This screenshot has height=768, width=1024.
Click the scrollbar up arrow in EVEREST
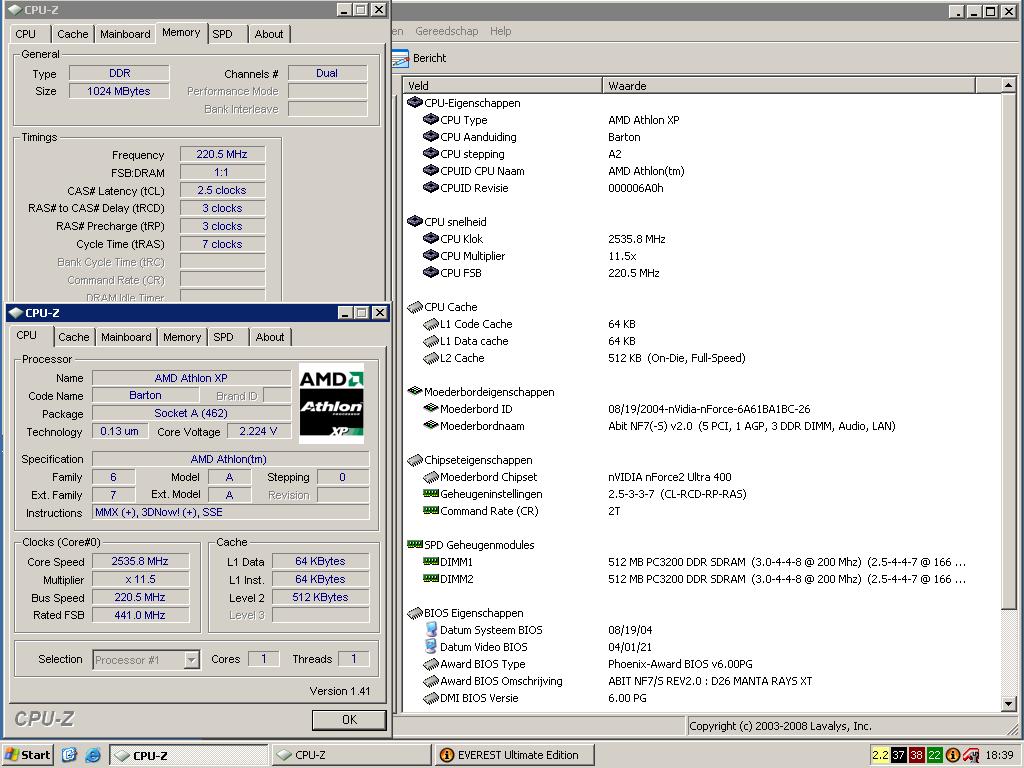(1008, 85)
